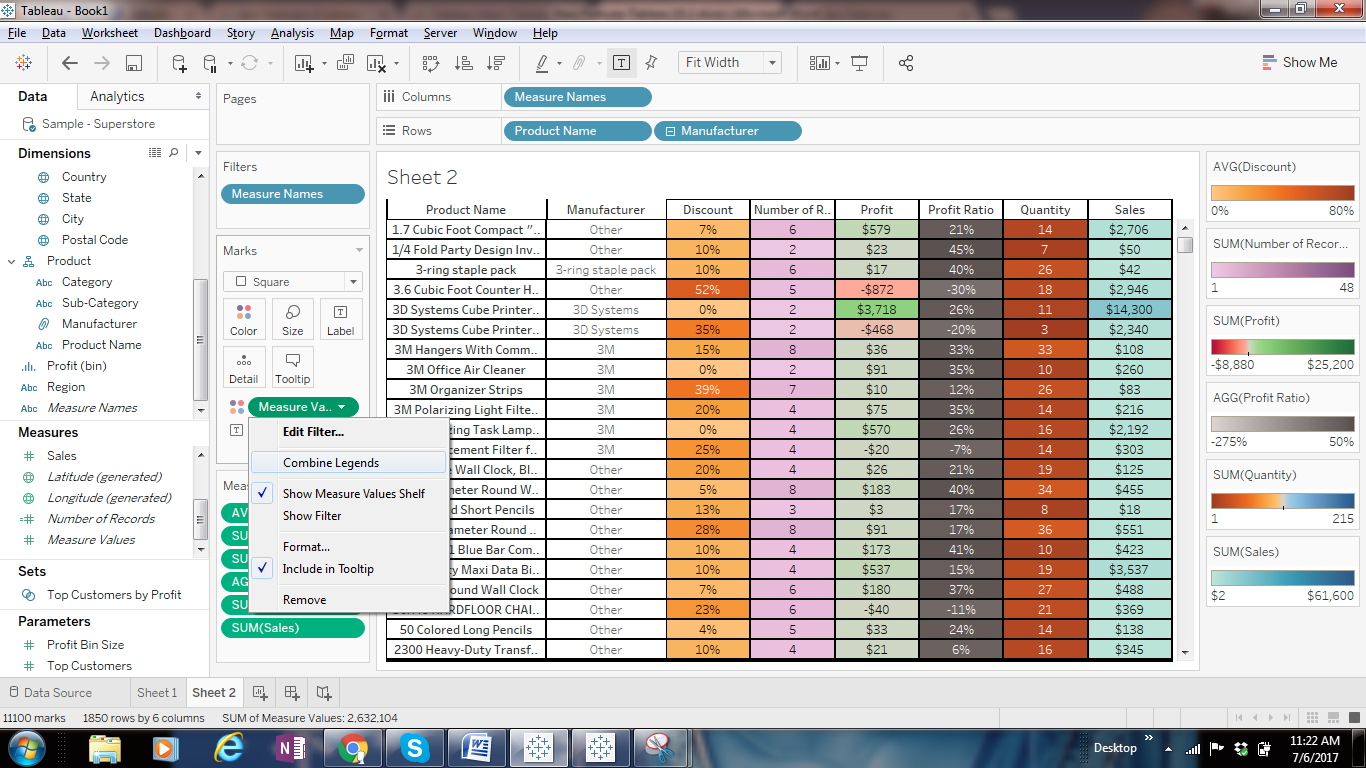
Task: Collapse the Product dimension folder
Action: [x=12, y=261]
